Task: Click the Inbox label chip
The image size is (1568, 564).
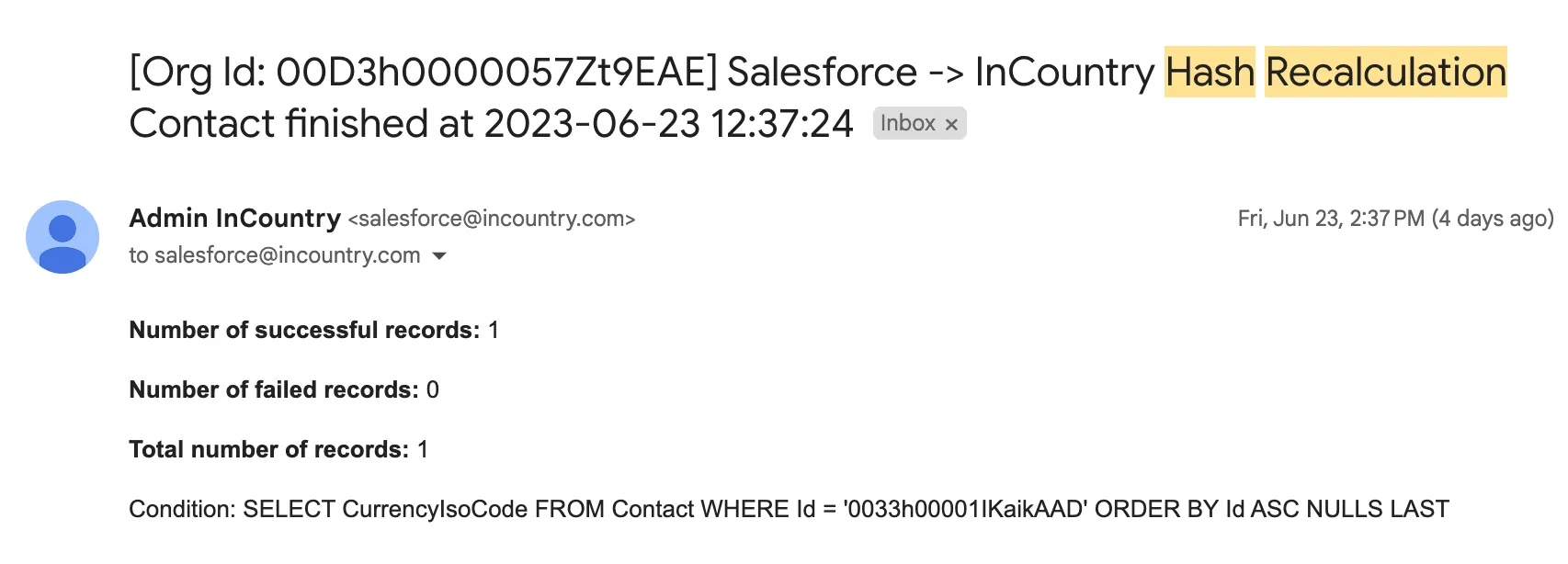Action: pos(906,123)
